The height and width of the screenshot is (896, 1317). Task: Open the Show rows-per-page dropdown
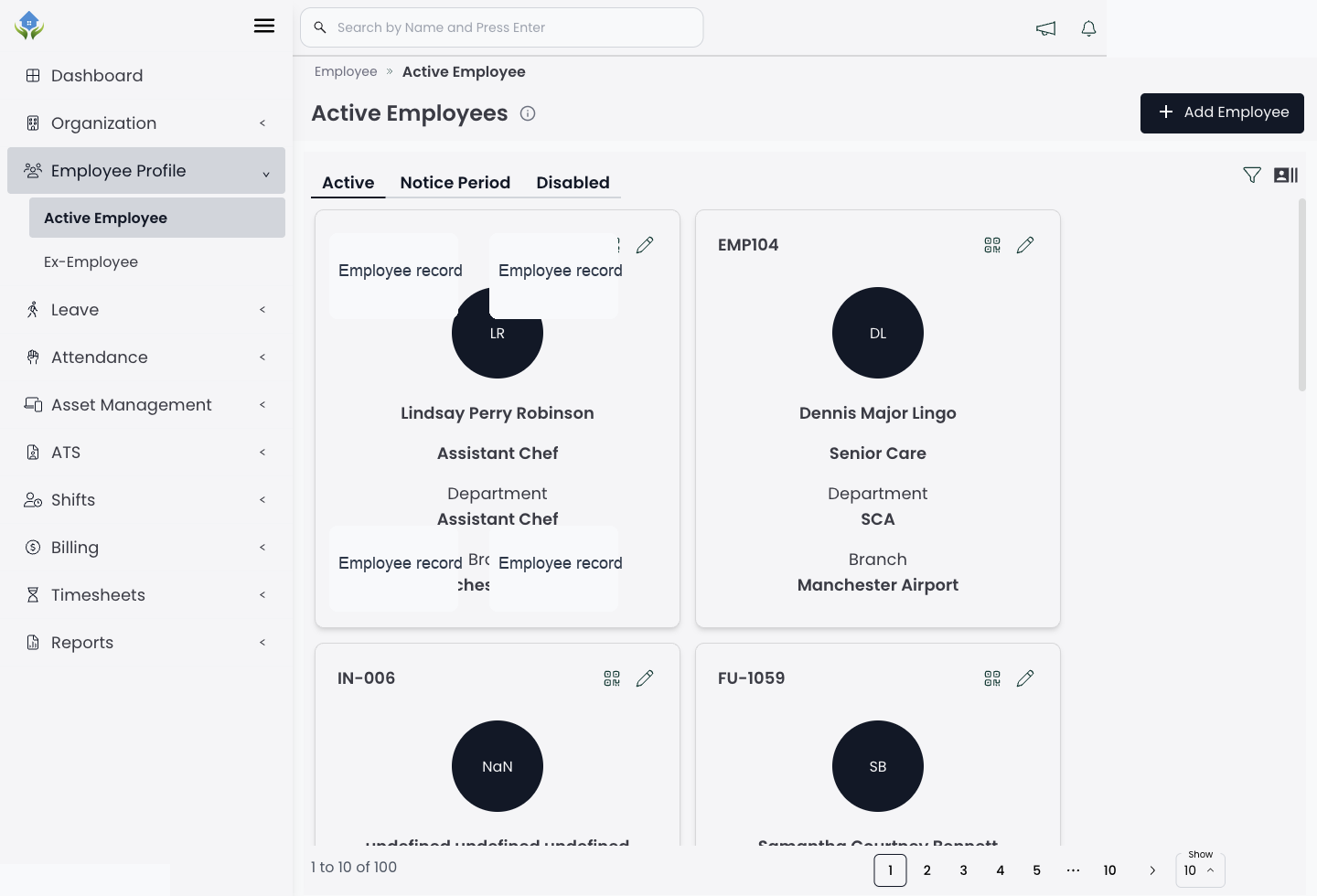(x=1200, y=870)
